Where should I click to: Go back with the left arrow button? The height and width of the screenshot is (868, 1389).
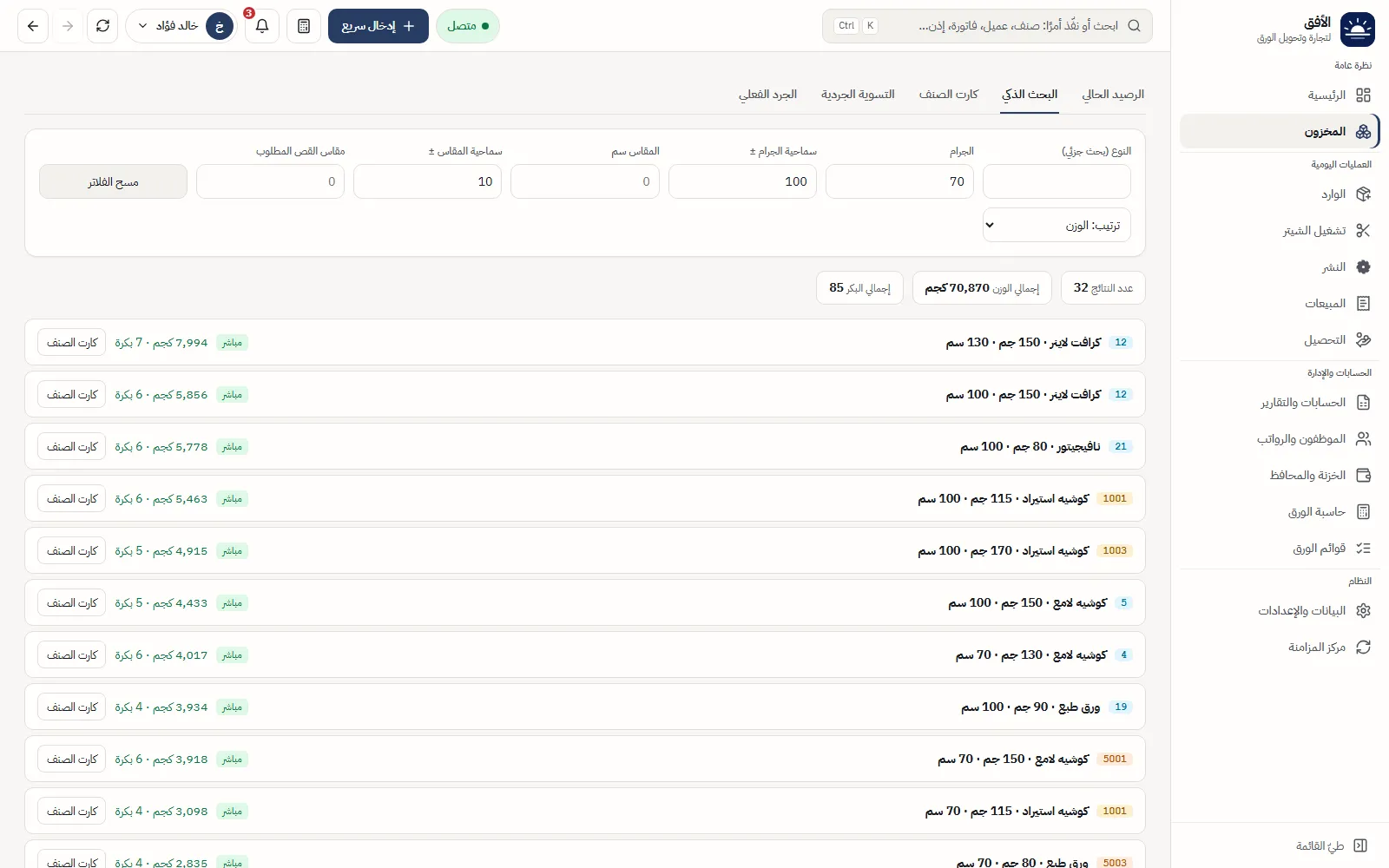(x=33, y=26)
